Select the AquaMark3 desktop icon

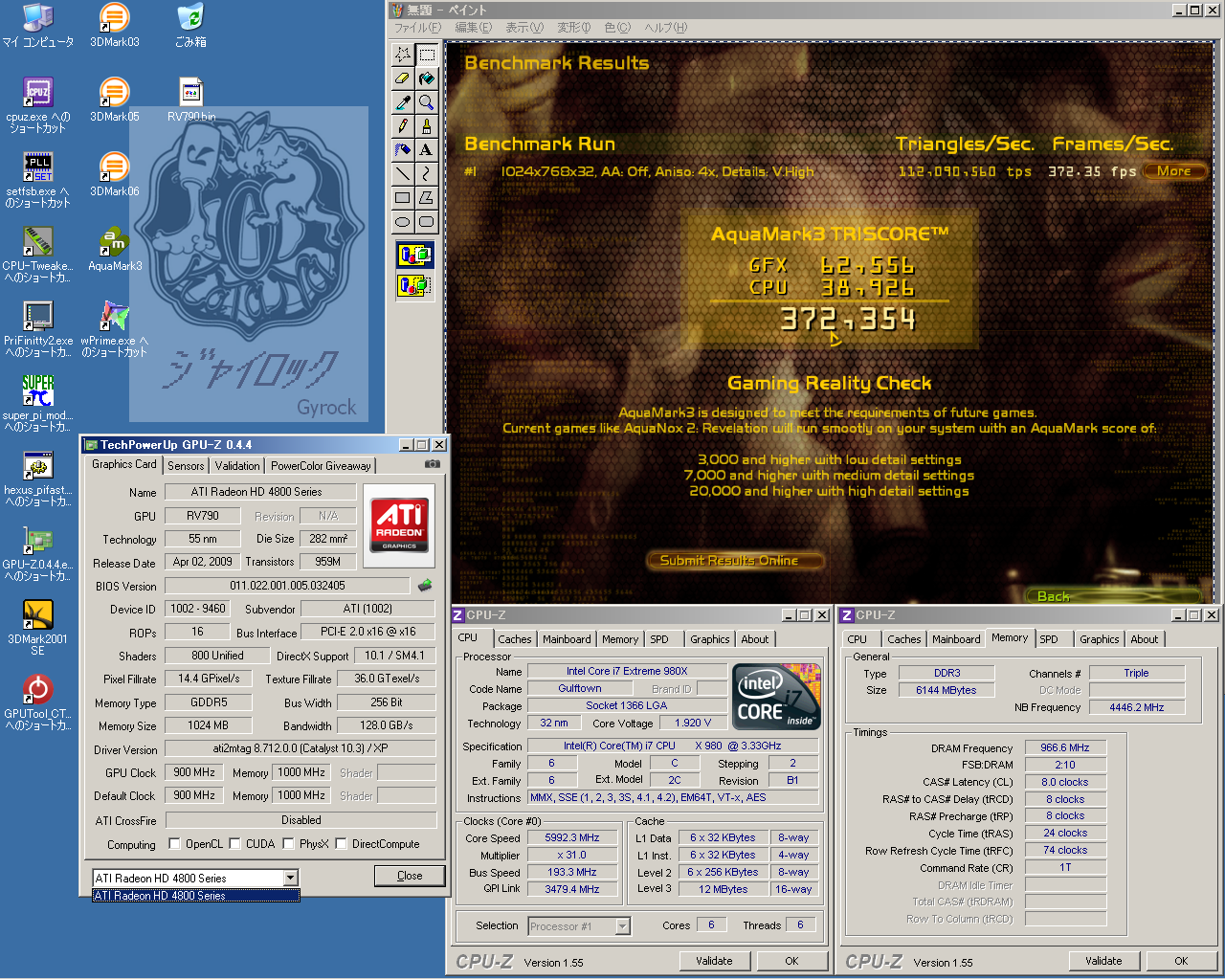pos(115,250)
